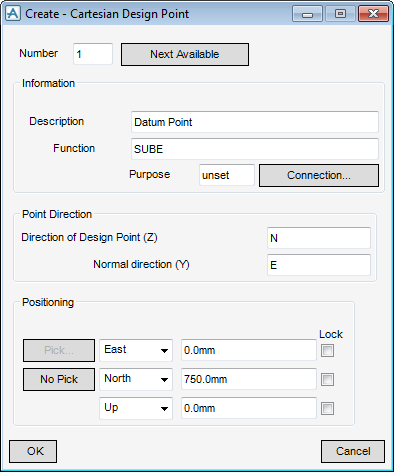394x472 pixels.
Task: Enable the Lock checkbox for East
Action: [x=327, y=350]
